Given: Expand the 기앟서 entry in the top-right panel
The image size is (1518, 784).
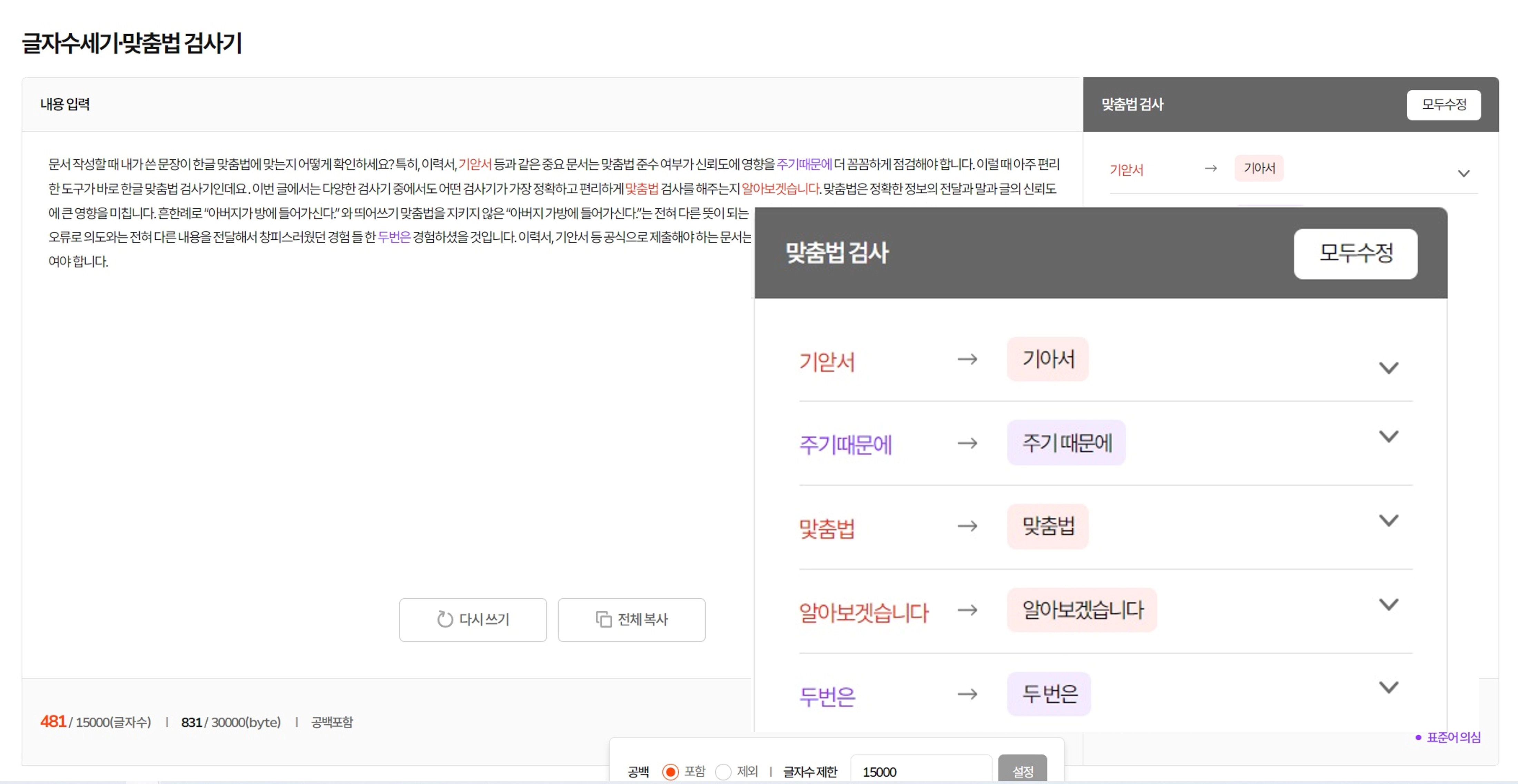Looking at the screenshot, I should tap(1465, 172).
